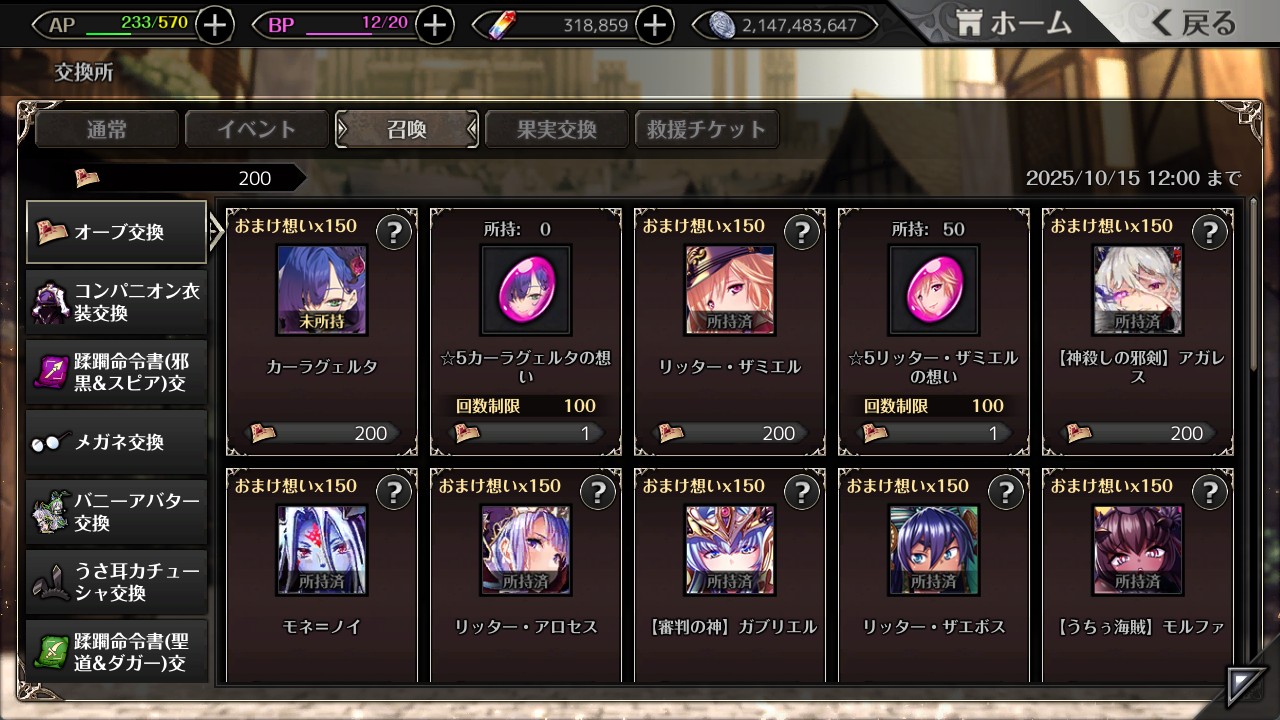Image resolution: width=1280 pixels, height=720 pixels.
Task: Tap the plus icon next to BP
Action: coord(434,25)
